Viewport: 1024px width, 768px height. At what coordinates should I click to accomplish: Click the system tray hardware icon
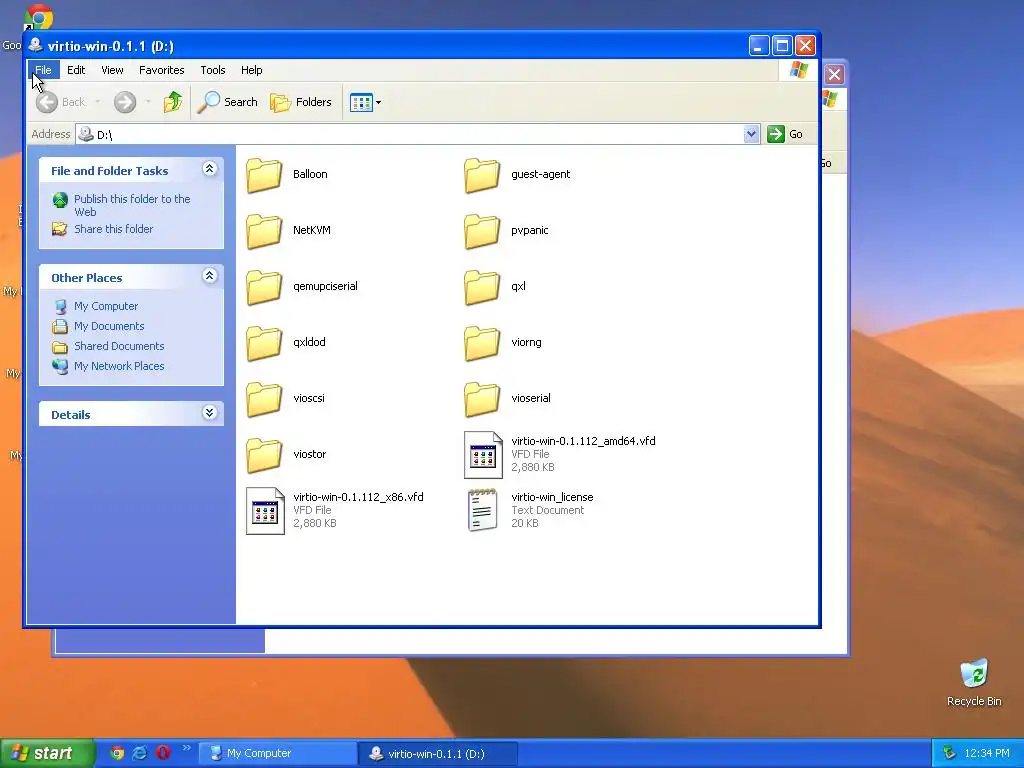click(950, 754)
